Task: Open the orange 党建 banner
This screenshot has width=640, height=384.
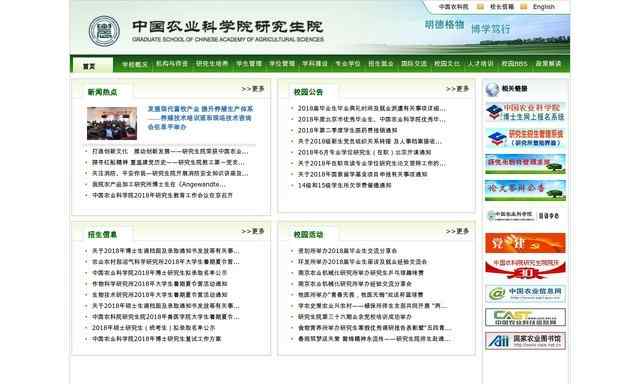Action: click(x=525, y=243)
